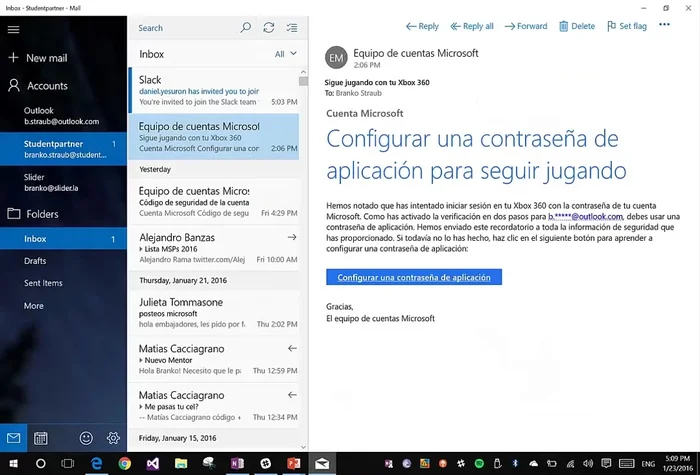The height and width of the screenshot is (475, 700).
Task: Open the volume tray icon
Action: (x=588, y=463)
